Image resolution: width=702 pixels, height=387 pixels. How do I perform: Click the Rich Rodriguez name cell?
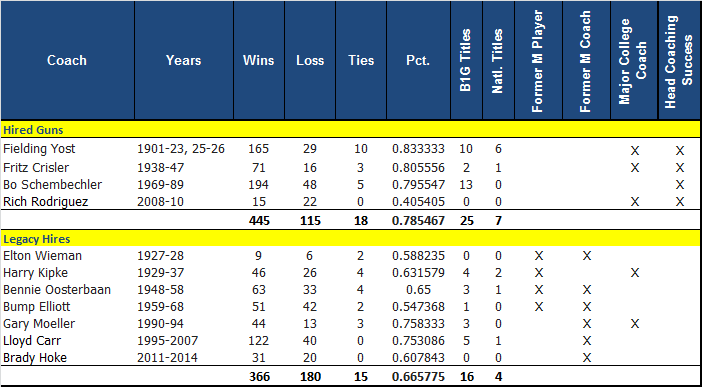[x=46, y=202]
